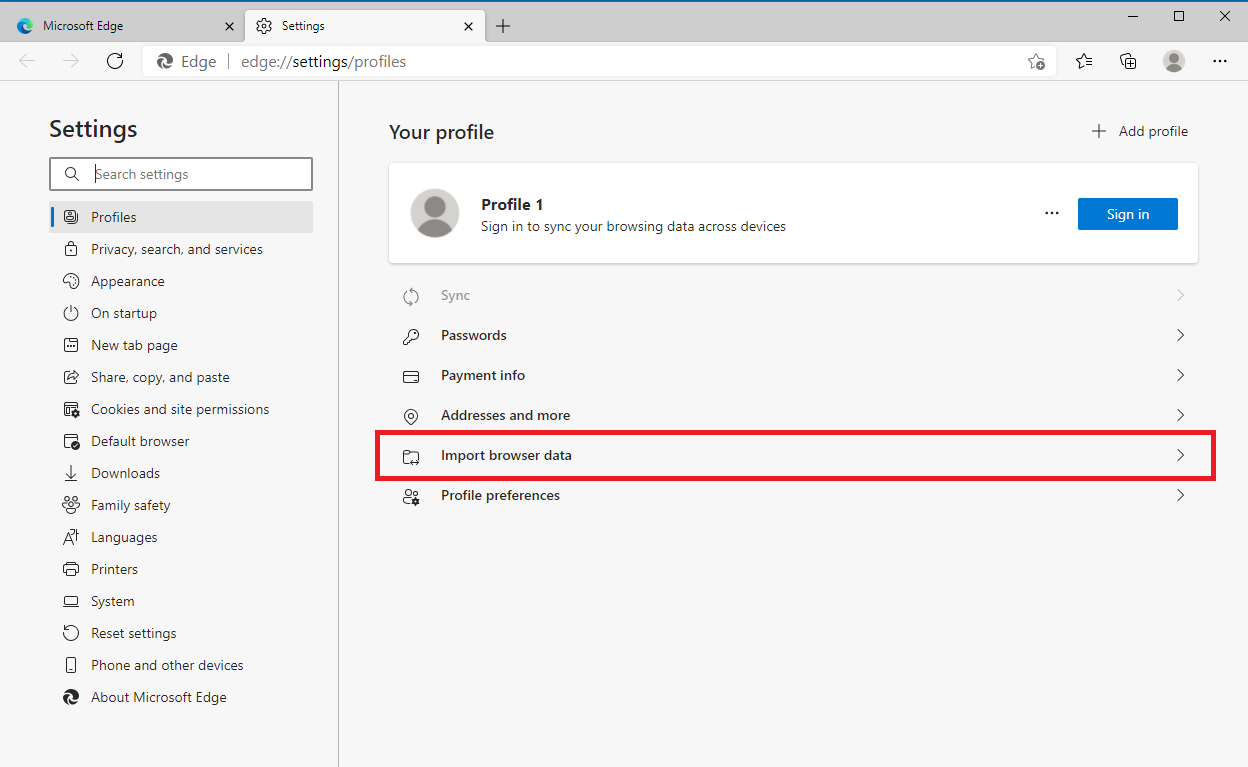The image size is (1248, 767).
Task: Click the Default browser icon
Action: coord(71,441)
